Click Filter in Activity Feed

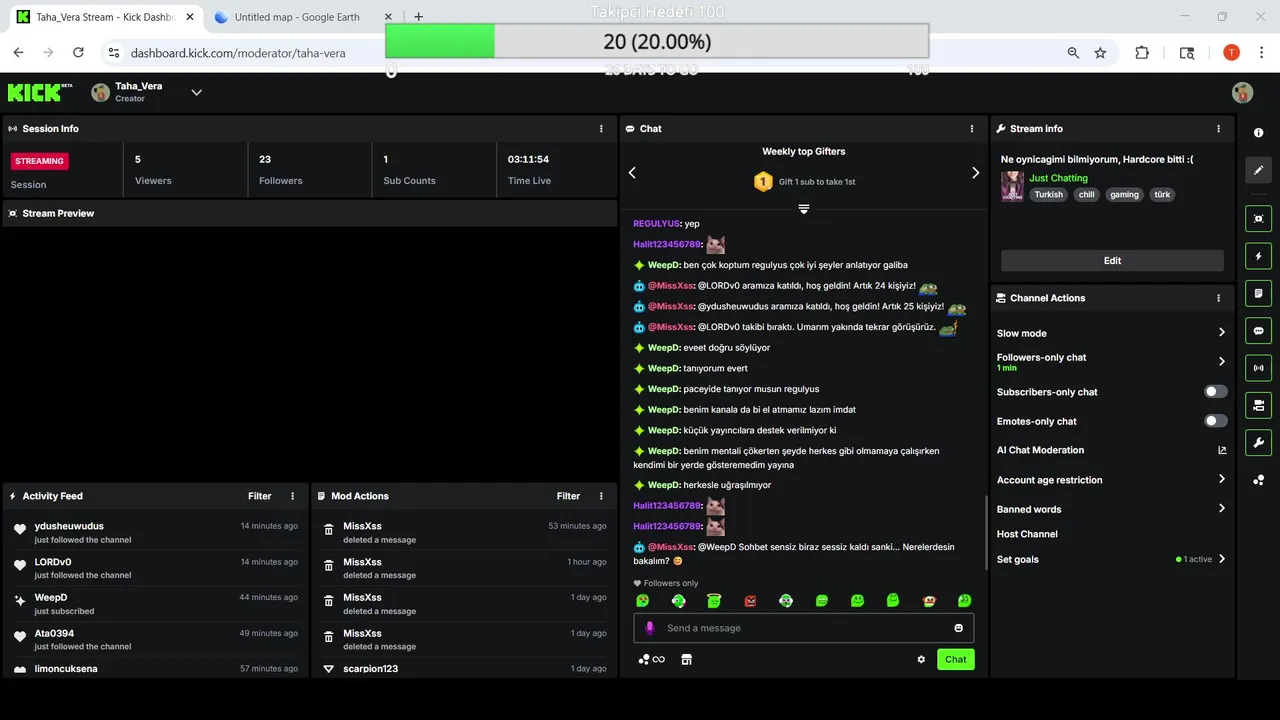click(260, 496)
